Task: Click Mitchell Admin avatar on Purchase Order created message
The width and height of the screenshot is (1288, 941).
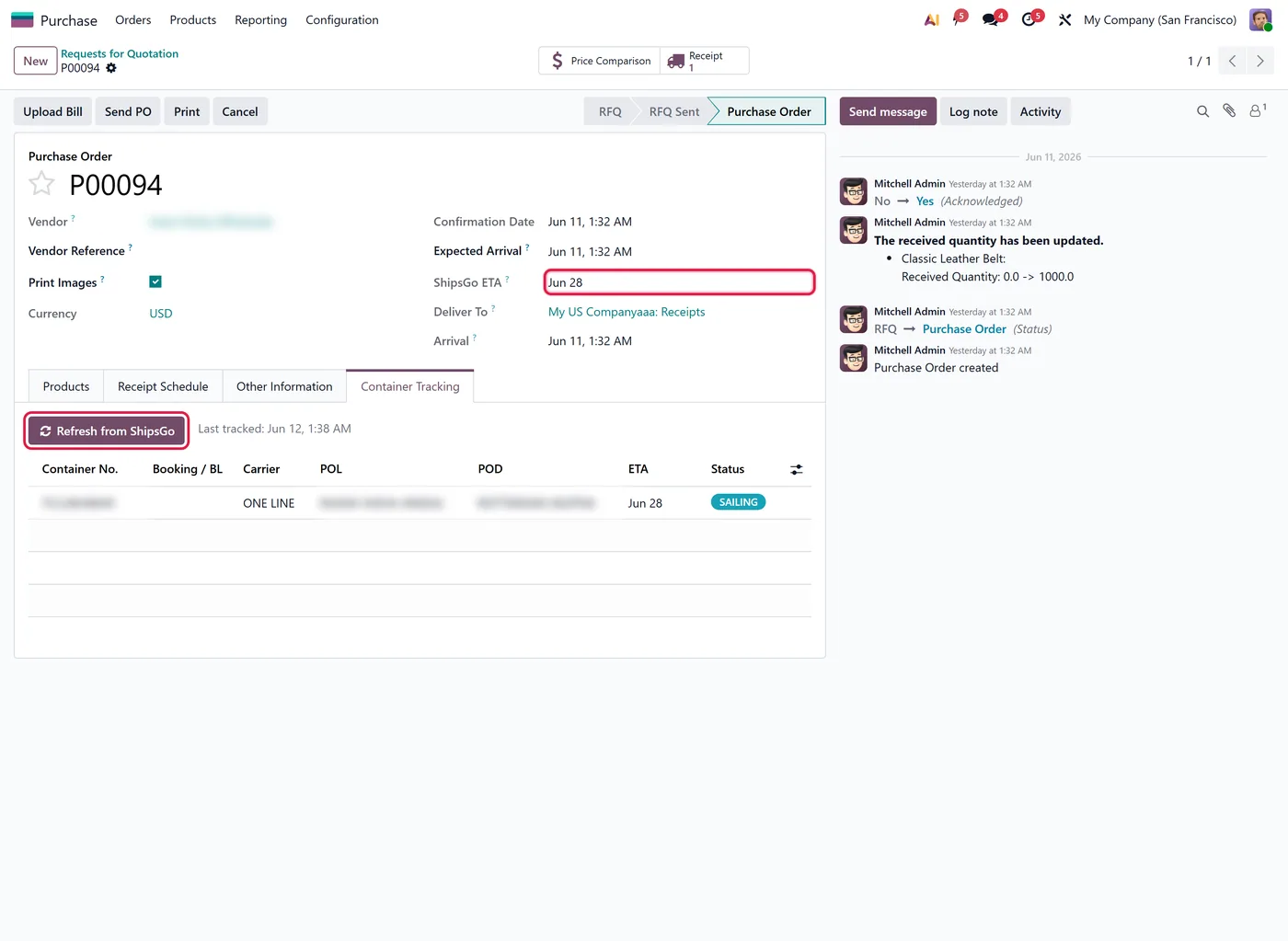Action: point(854,358)
